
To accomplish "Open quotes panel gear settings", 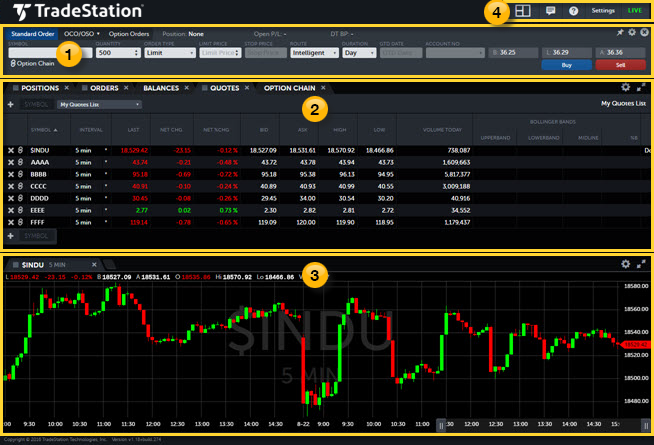I will tap(626, 87).
